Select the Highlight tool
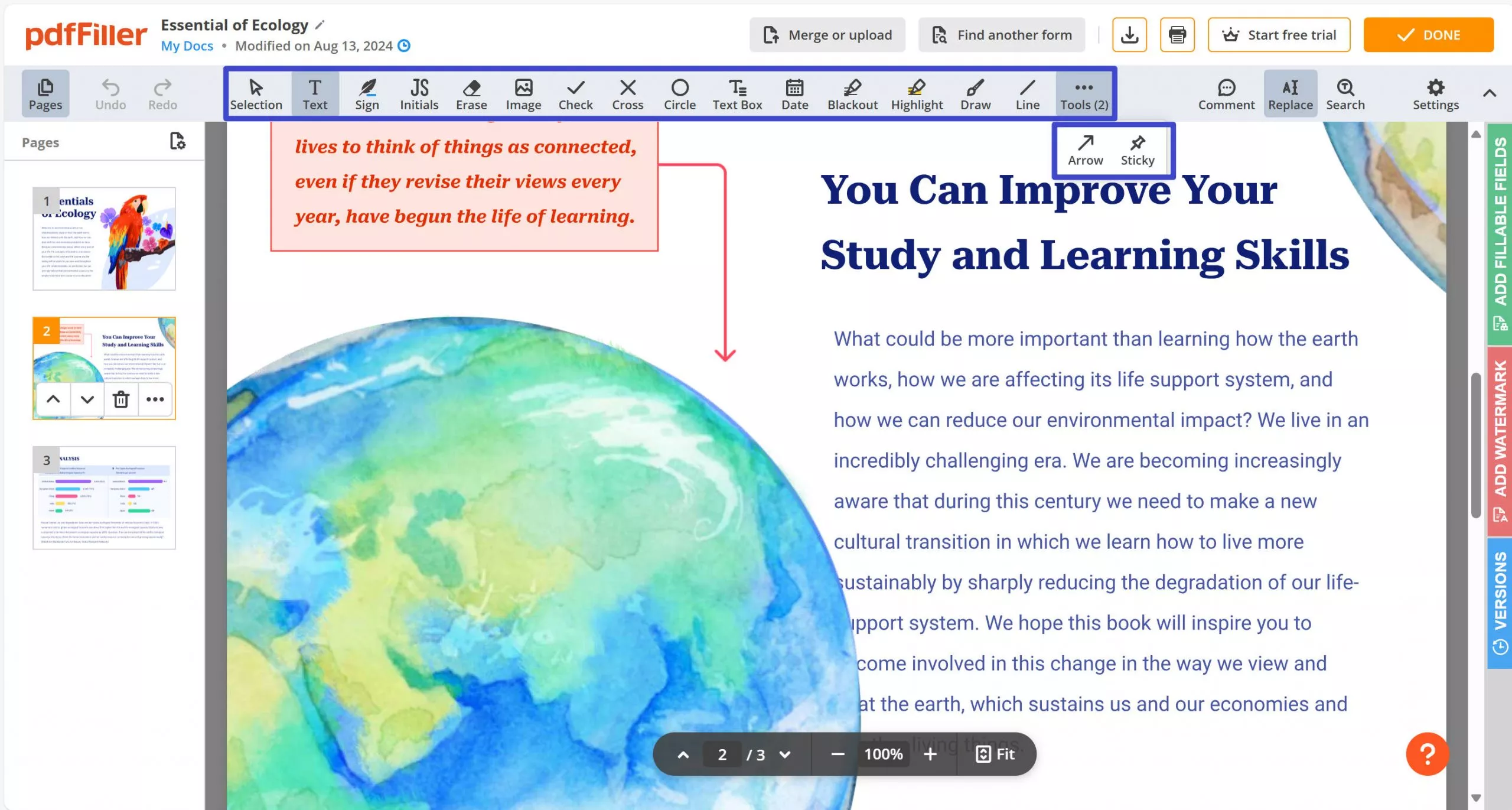This screenshot has height=810, width=1512. tap(915, 94)
